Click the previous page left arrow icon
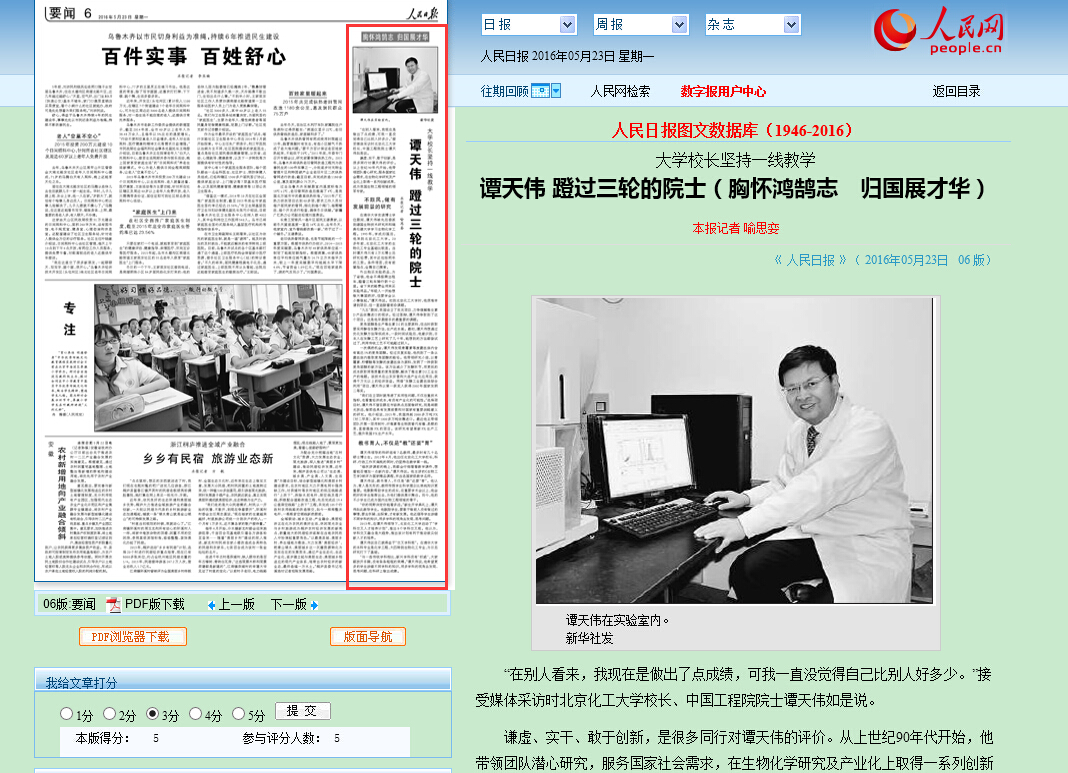 211,605
